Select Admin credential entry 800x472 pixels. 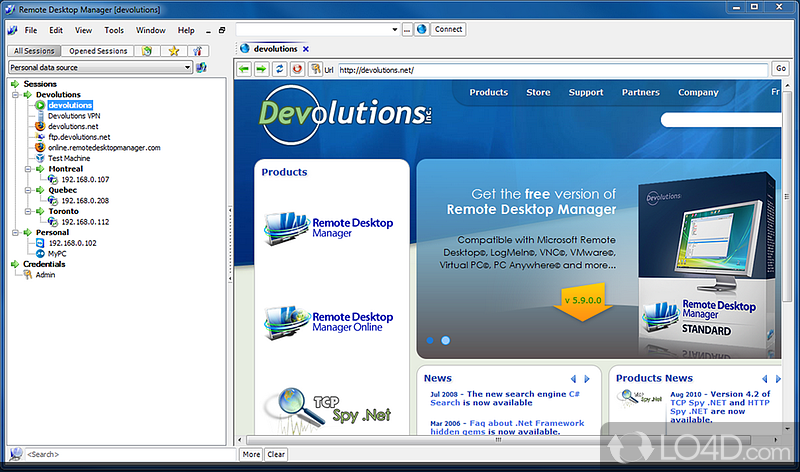pyautogui.click(x=45, y=275)
